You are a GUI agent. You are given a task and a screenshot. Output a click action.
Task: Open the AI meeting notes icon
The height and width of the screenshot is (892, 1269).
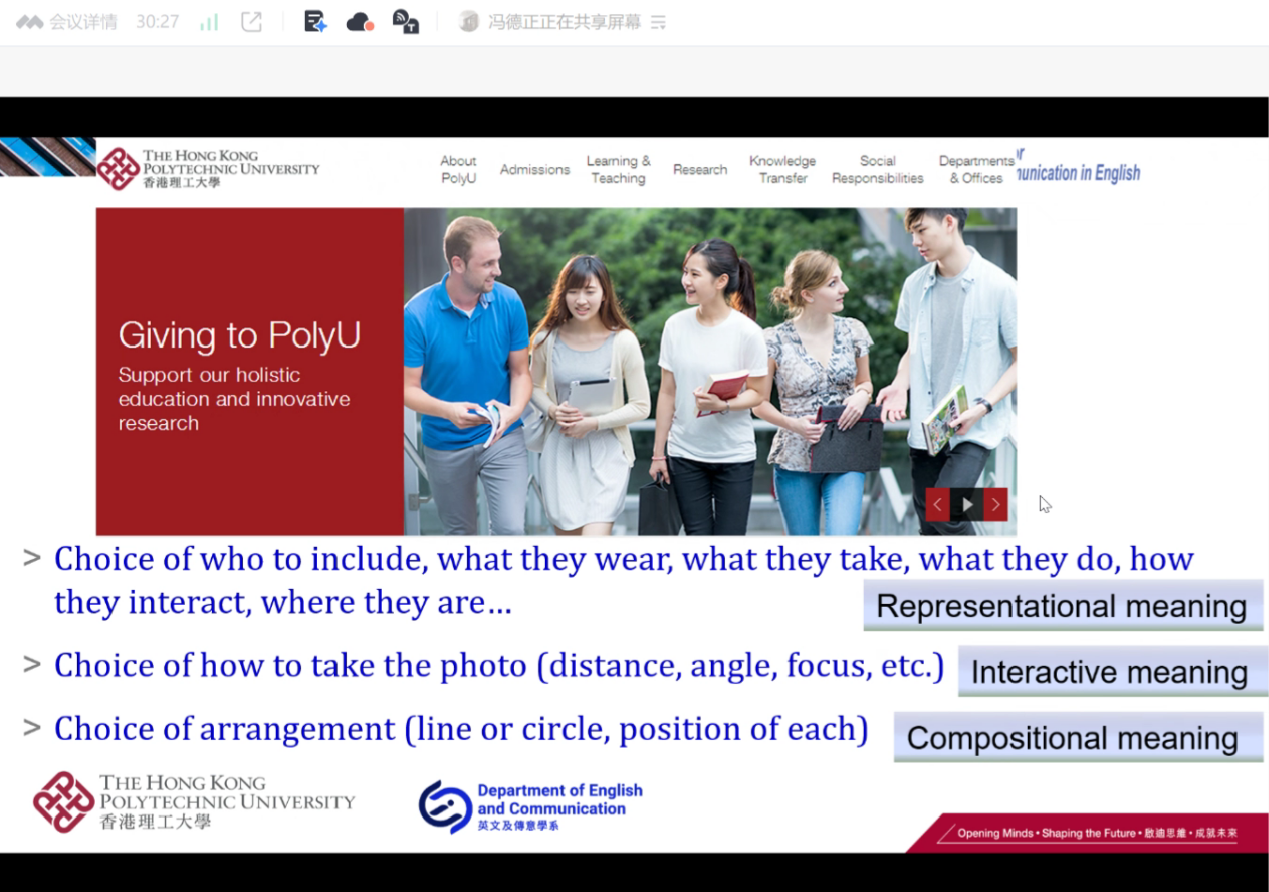coord(315,22)
